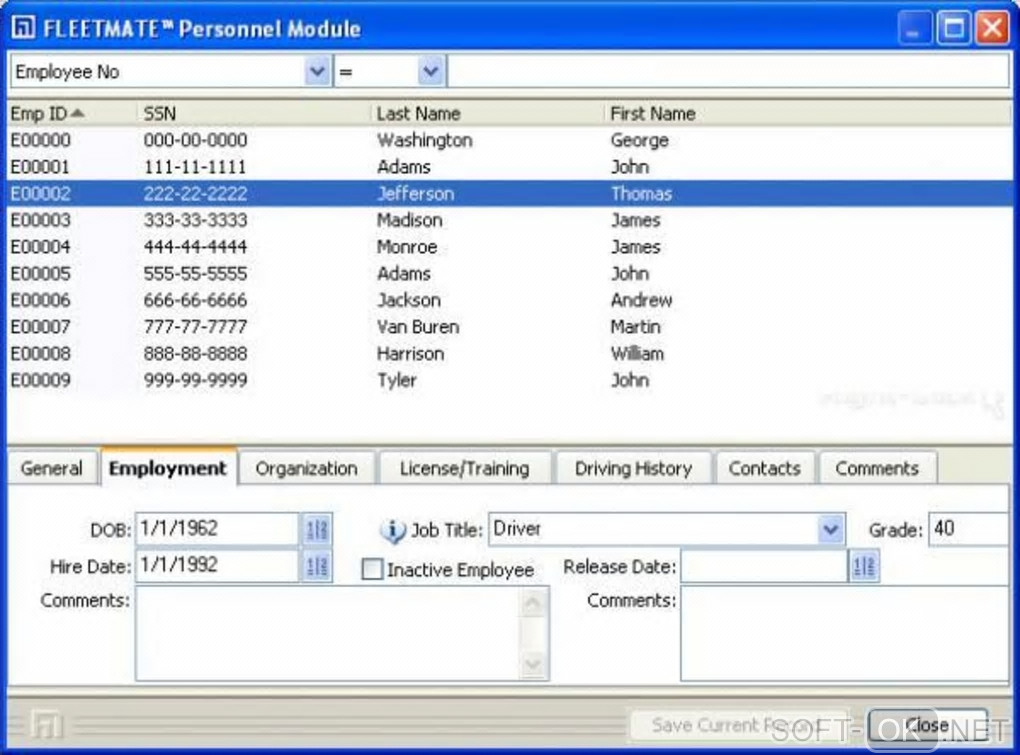Screen dimensions: 1020x755
Task: Open the Hire Date picker icon
Action: 317,566
